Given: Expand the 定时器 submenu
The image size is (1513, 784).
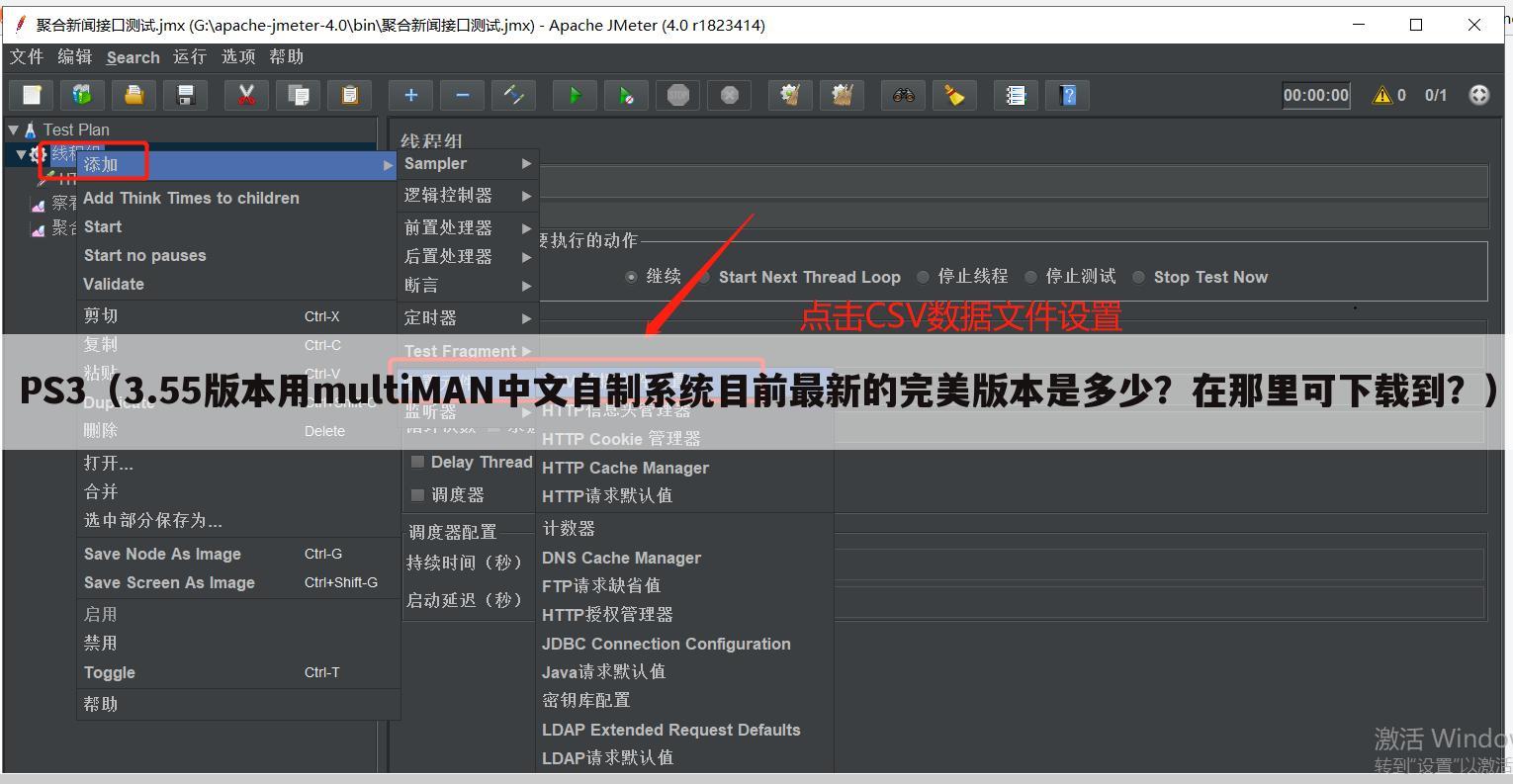Looking at the screenshot, I should click(468, 317).
